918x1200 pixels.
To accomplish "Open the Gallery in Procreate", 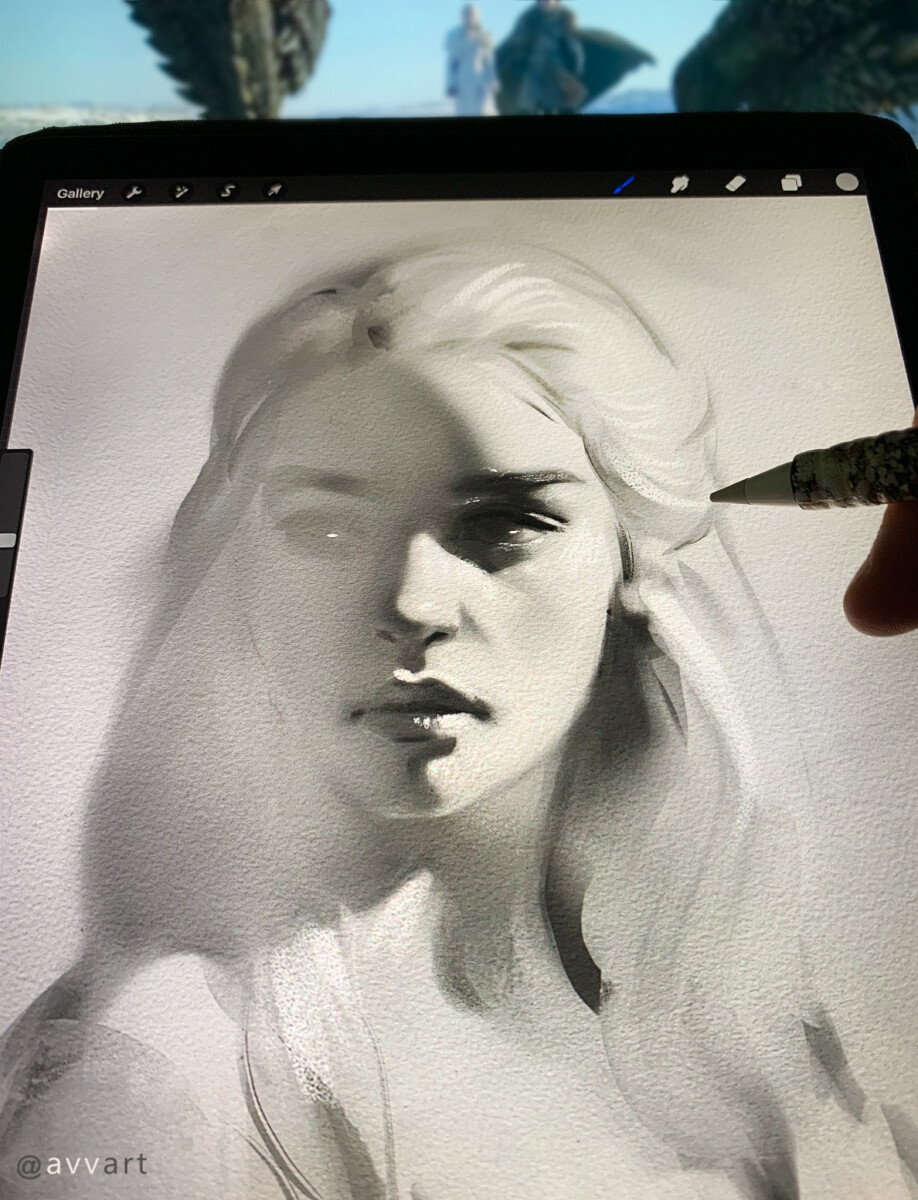I will click(x=80, y=193).
